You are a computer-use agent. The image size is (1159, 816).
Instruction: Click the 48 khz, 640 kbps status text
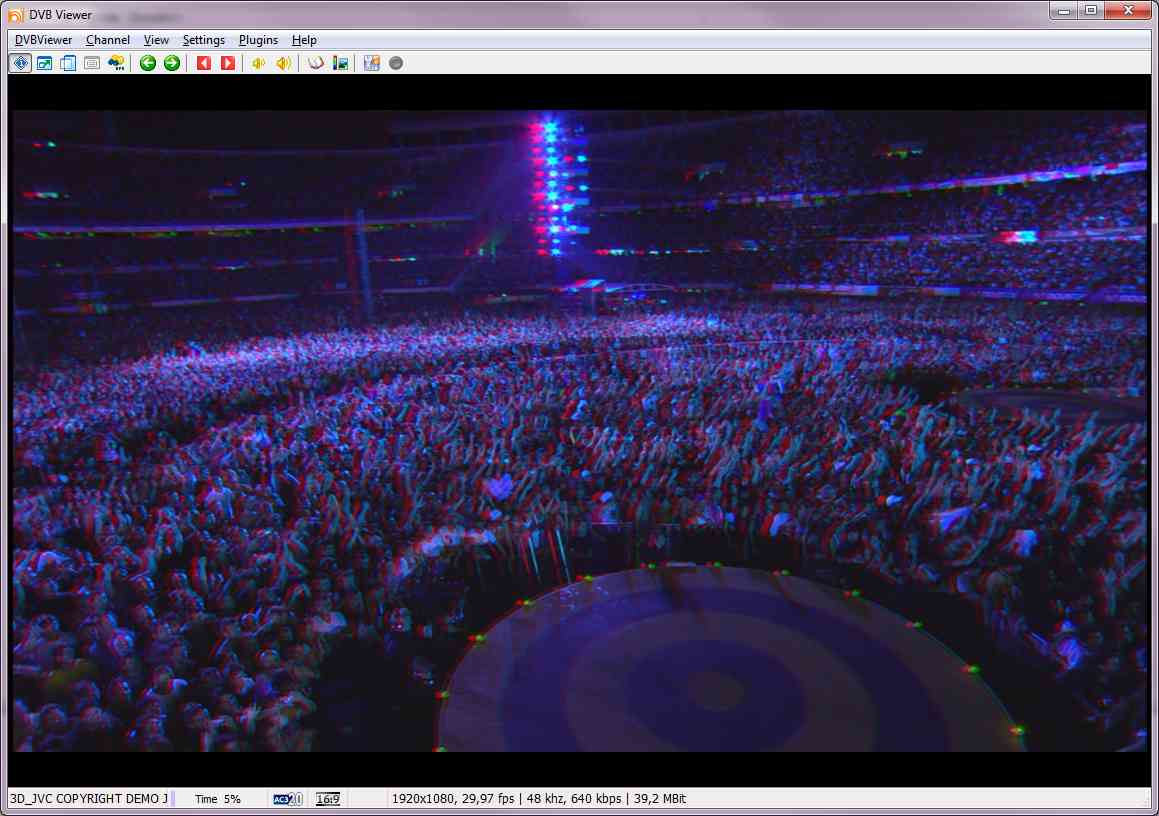574,799
